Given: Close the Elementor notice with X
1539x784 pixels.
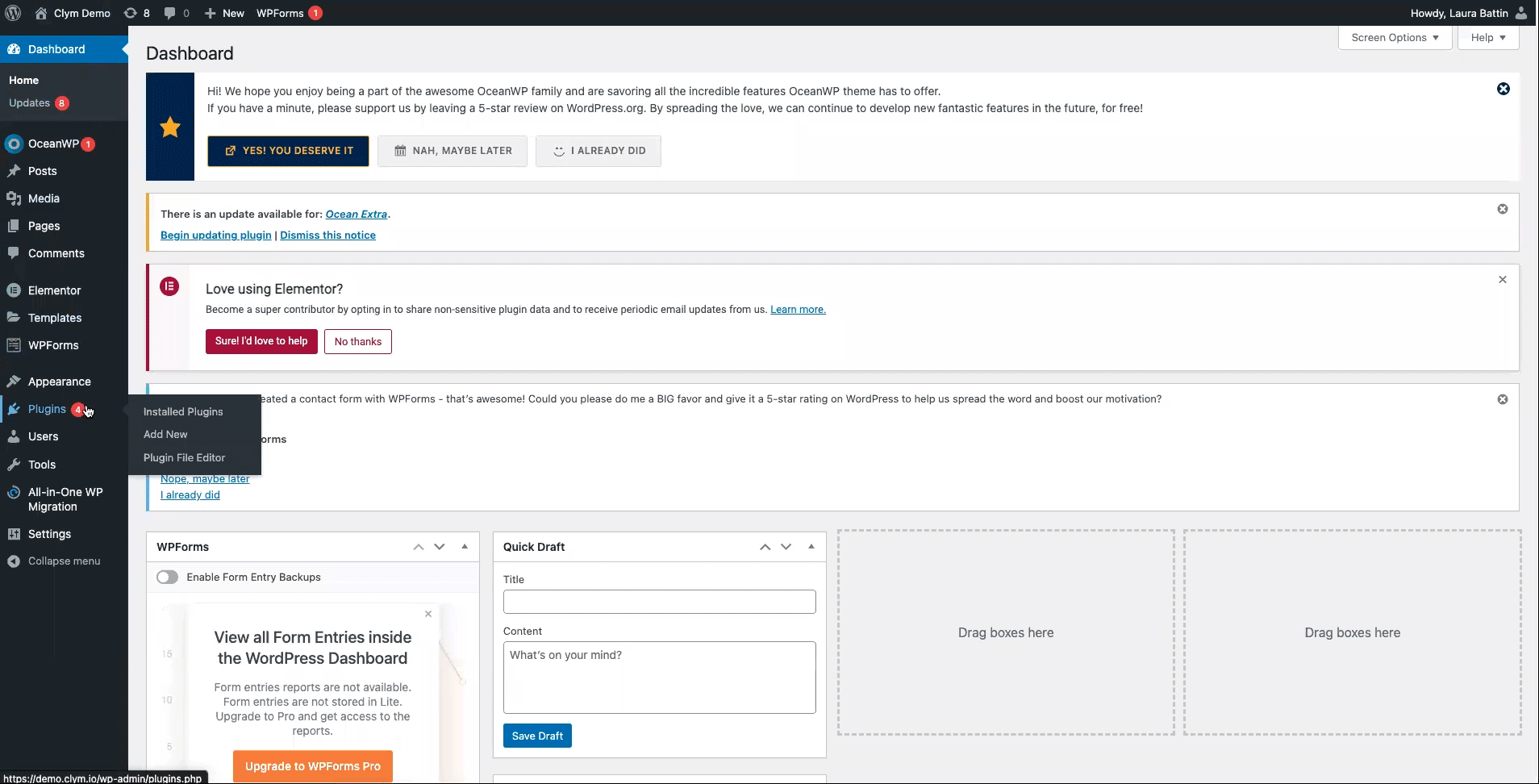Looking at the screenshot, I should (x=1503, y=280).
